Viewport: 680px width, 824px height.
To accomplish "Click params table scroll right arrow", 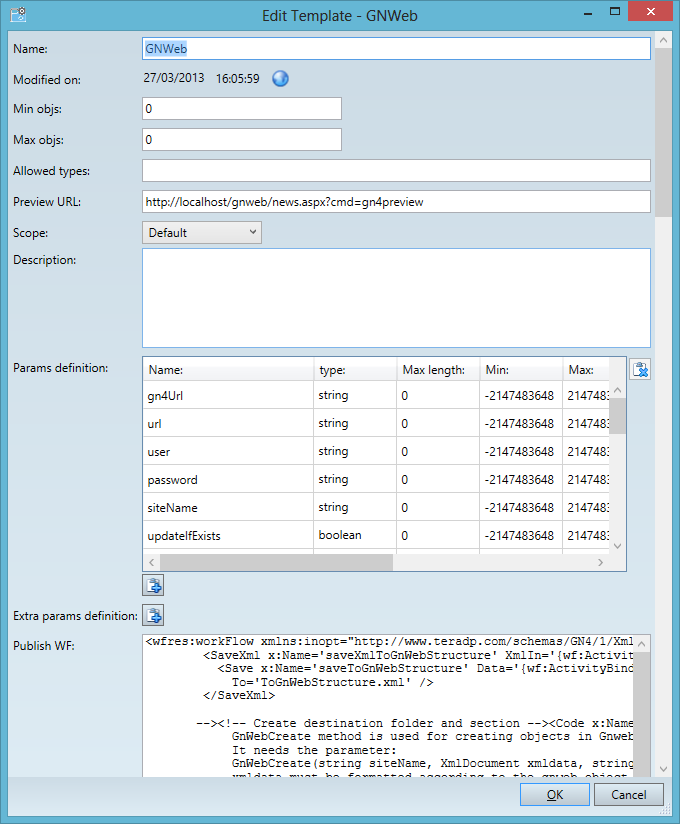I will pyautogui.click(x=601, y=562).
